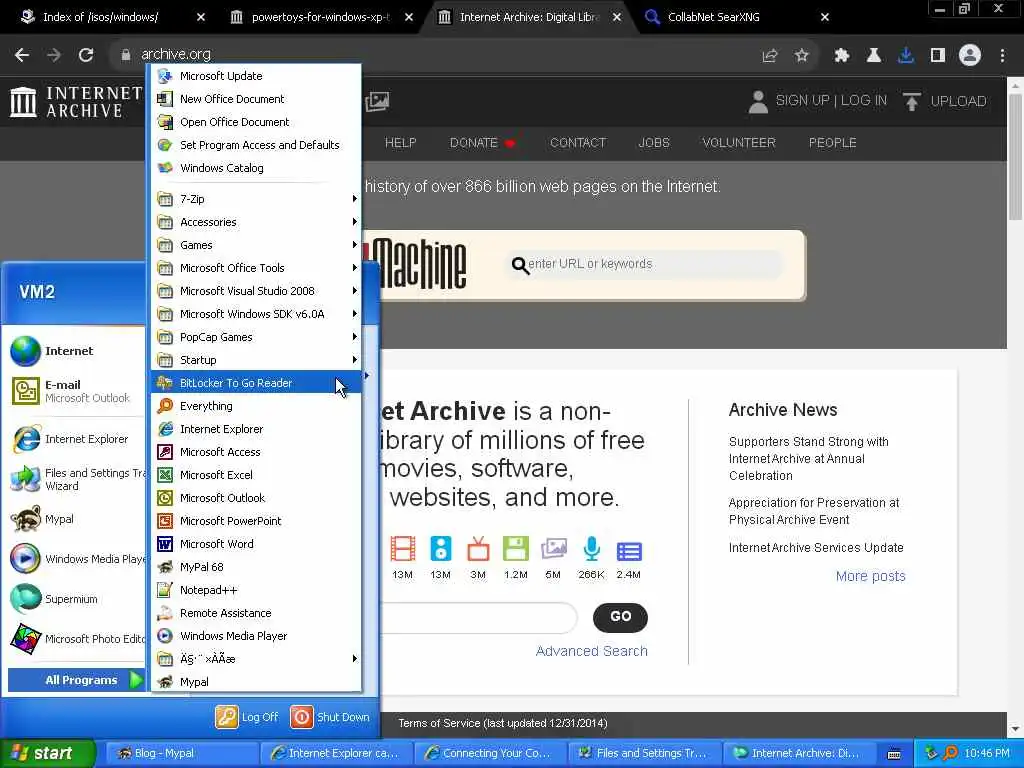The height and width of the screenshot is (768, 1024).
Task: Expand the Startup submenu arrow
Action: point(355,359)
